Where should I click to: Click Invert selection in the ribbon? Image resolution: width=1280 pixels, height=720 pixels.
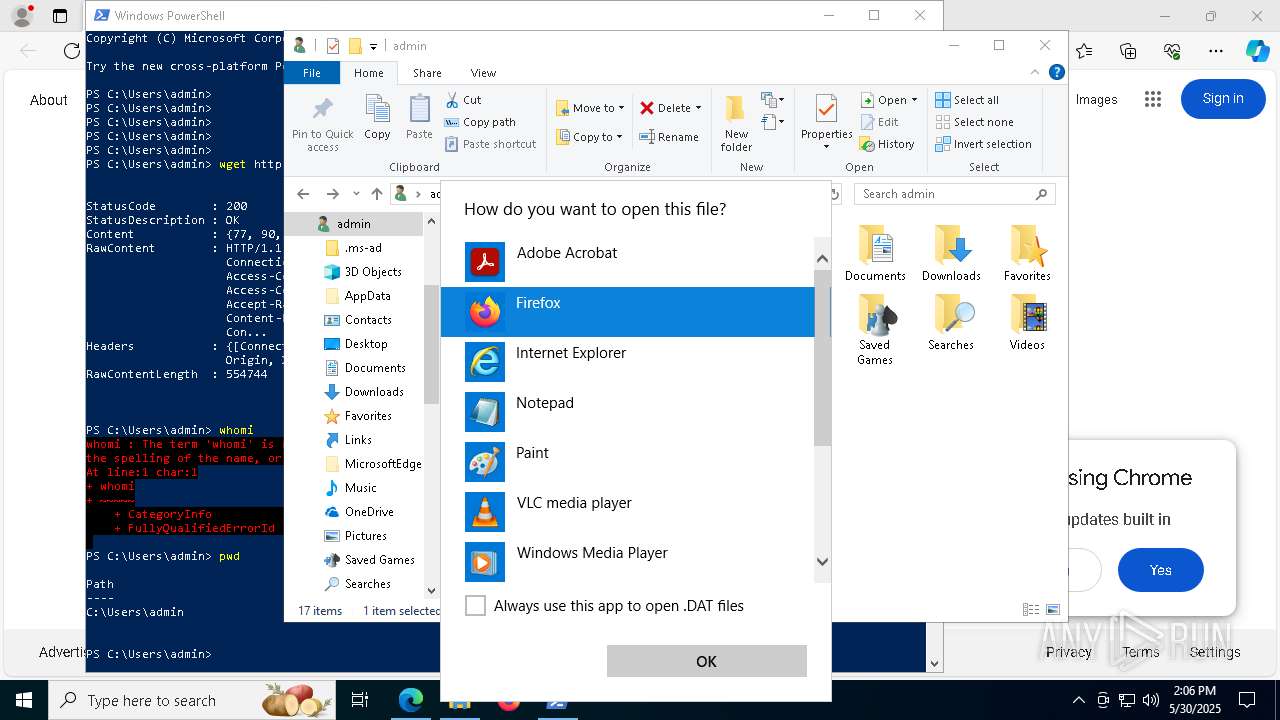pos(983,144)
